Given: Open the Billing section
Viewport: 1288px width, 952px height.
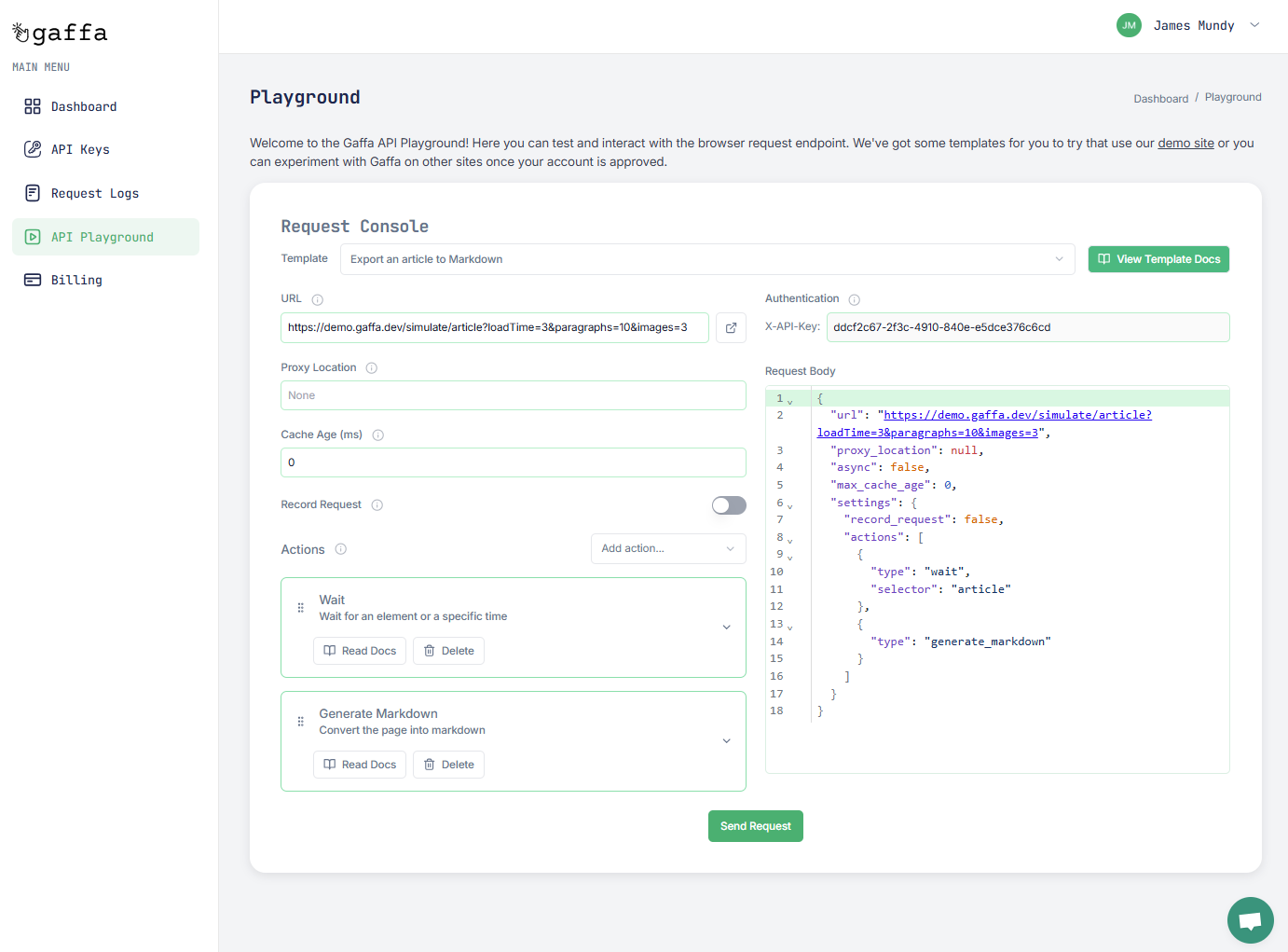Looking at the screenshot, I should pos(75,279).
